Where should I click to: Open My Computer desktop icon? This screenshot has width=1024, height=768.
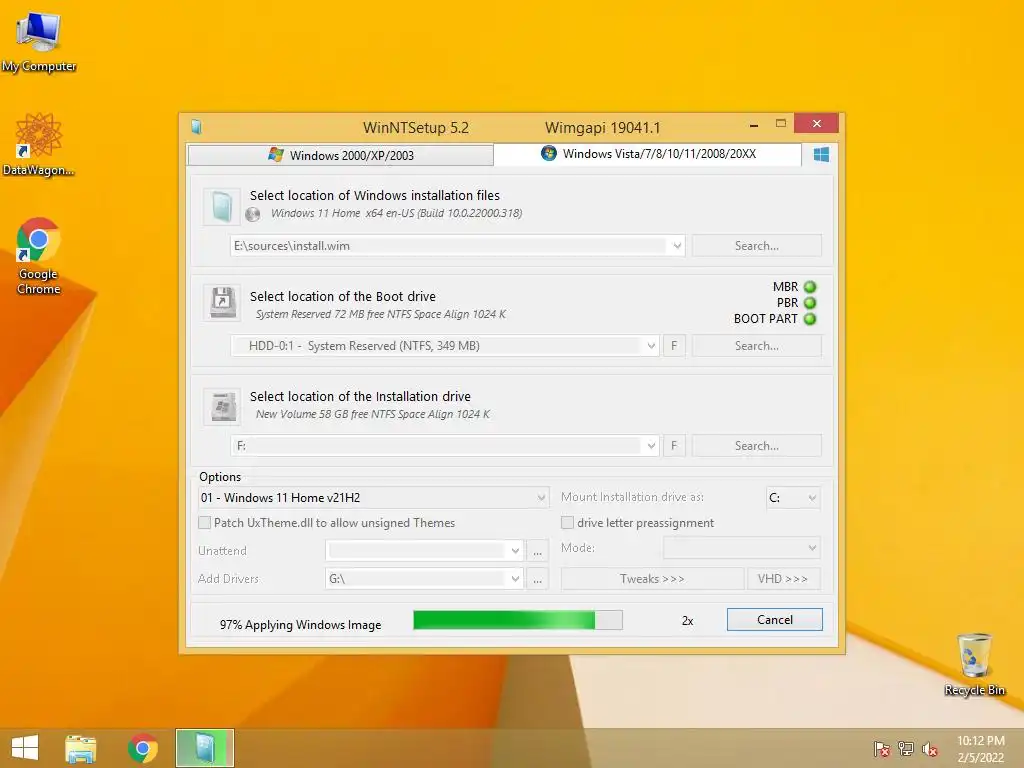click(x=39, y=42)
